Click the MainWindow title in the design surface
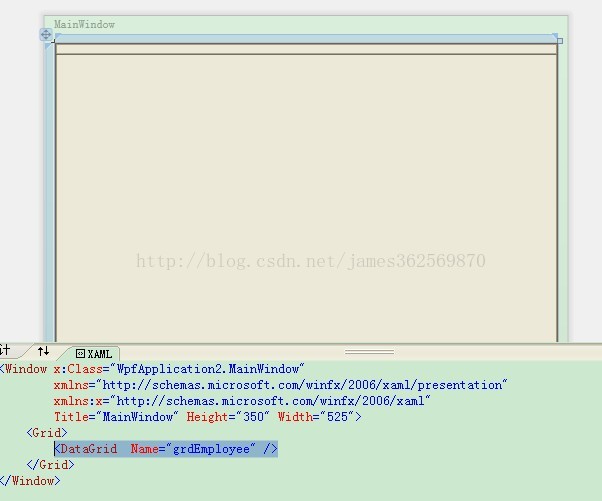Viewport: 602px width, 501px height. (84, 25)
